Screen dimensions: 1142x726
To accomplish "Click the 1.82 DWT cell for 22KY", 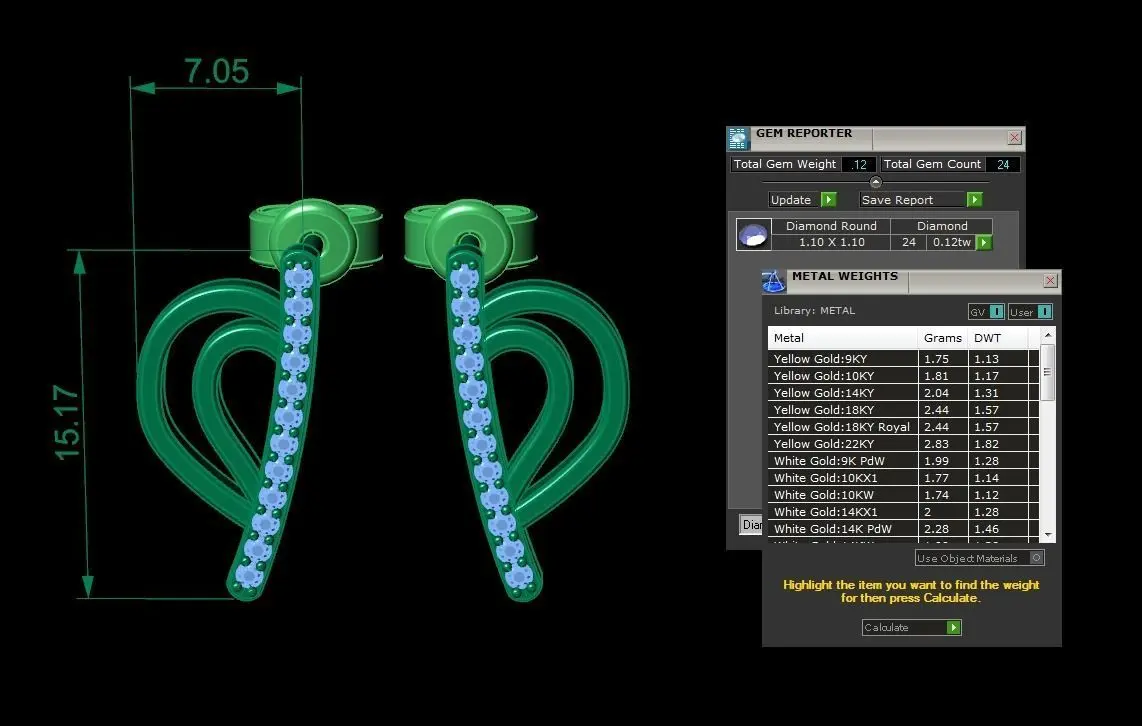I will click(998, 444).
